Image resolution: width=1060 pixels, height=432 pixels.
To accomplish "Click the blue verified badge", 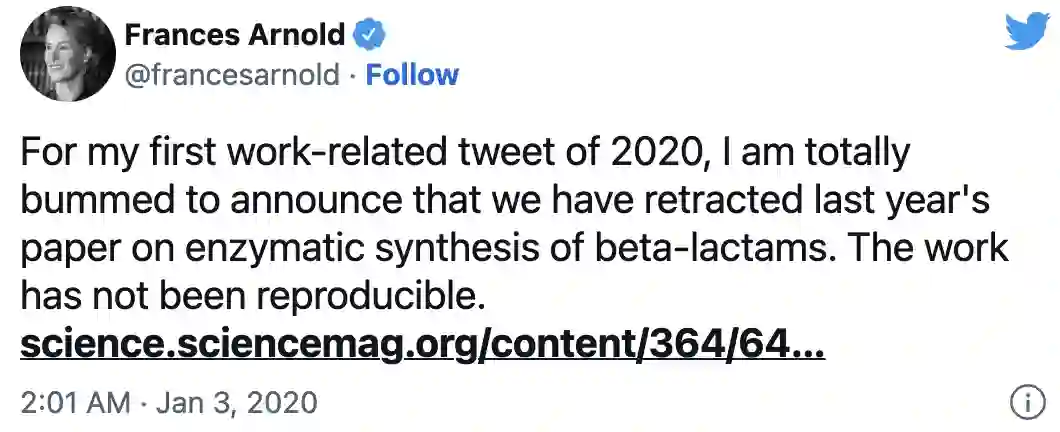I will click(x=371, y=36).
